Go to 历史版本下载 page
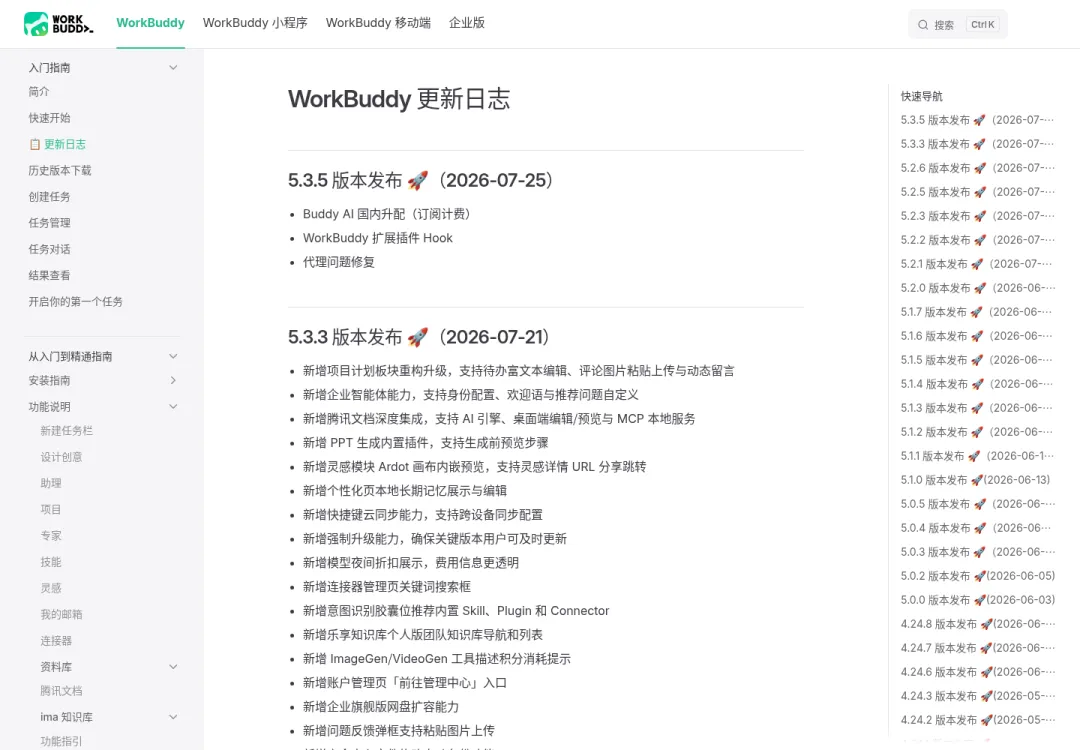1080x750 pixels. 60,170
